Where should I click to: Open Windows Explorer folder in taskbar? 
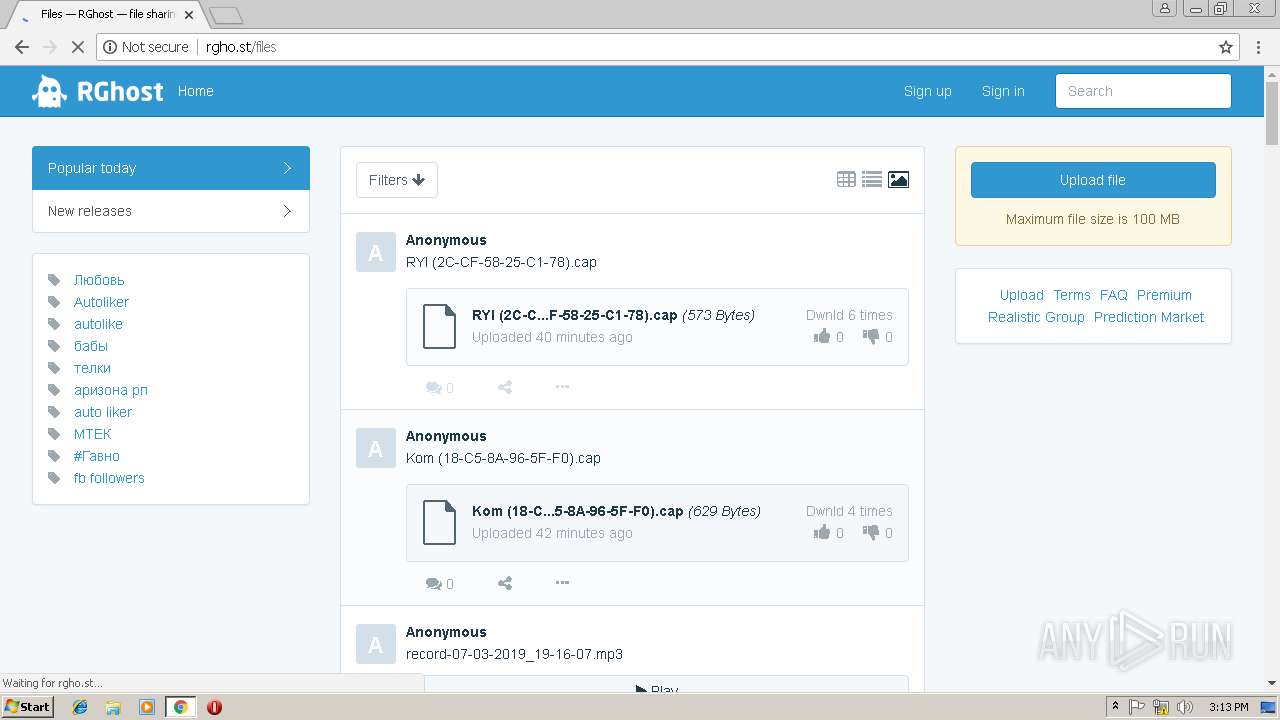click(113, 707)
